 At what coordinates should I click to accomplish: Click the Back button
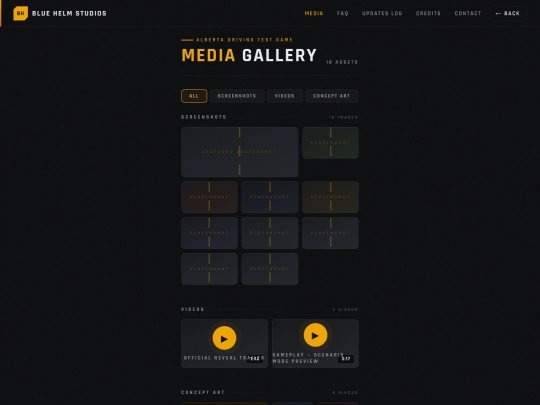(508, 13)
